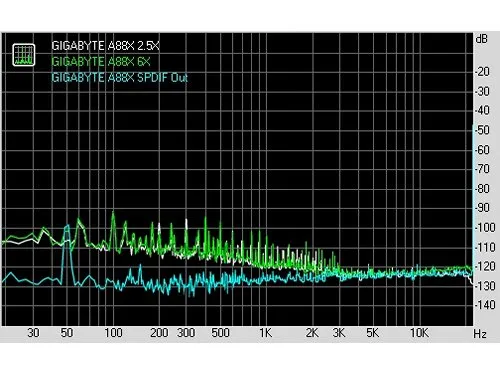Viewport: 500px width, 375px height.
Task: Click the "-30" dB axis value
Action: (x=482, y=91)
